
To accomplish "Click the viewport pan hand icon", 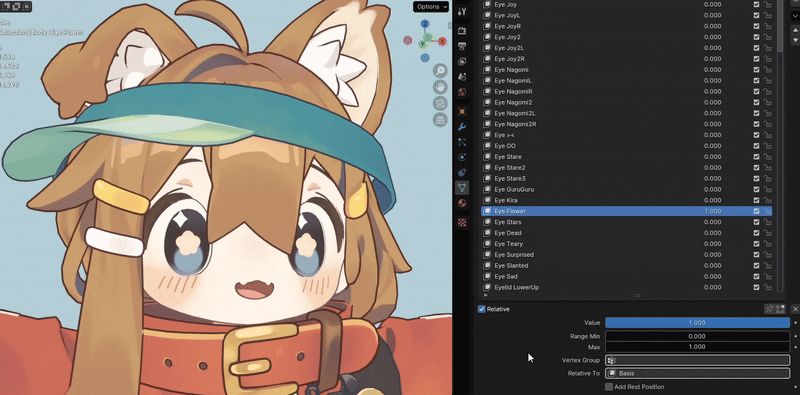I will click(x=440, y=87).
